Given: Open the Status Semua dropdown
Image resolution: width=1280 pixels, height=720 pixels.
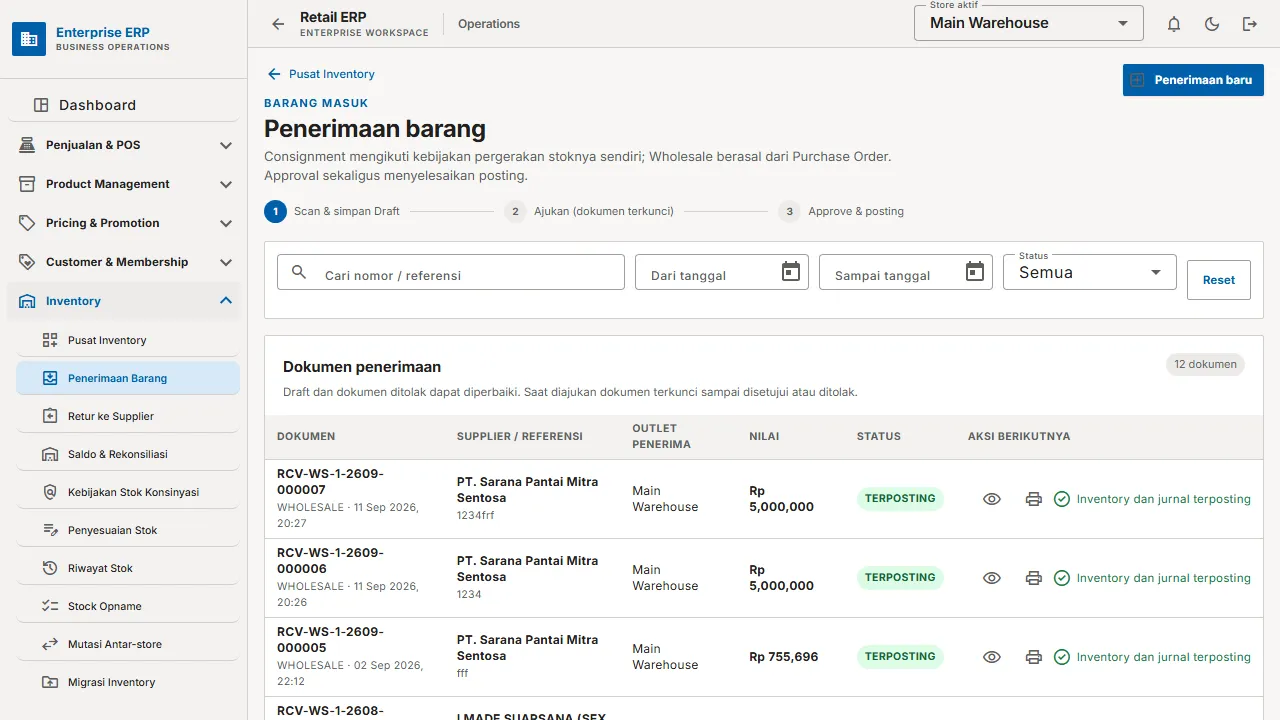Looking at the screenshot, I should (1090, 272).
